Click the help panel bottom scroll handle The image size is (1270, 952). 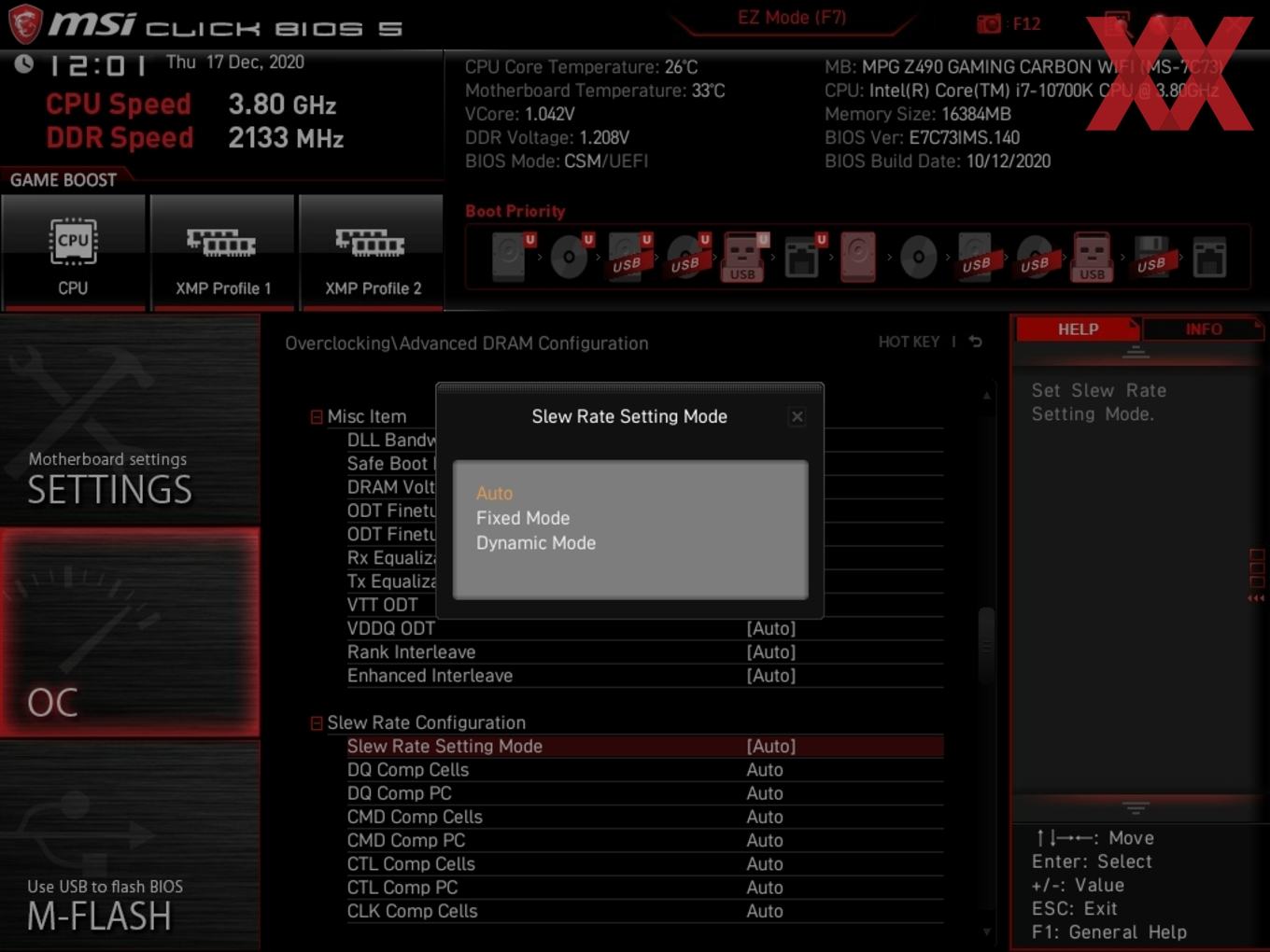click(x=1136, y=807)
